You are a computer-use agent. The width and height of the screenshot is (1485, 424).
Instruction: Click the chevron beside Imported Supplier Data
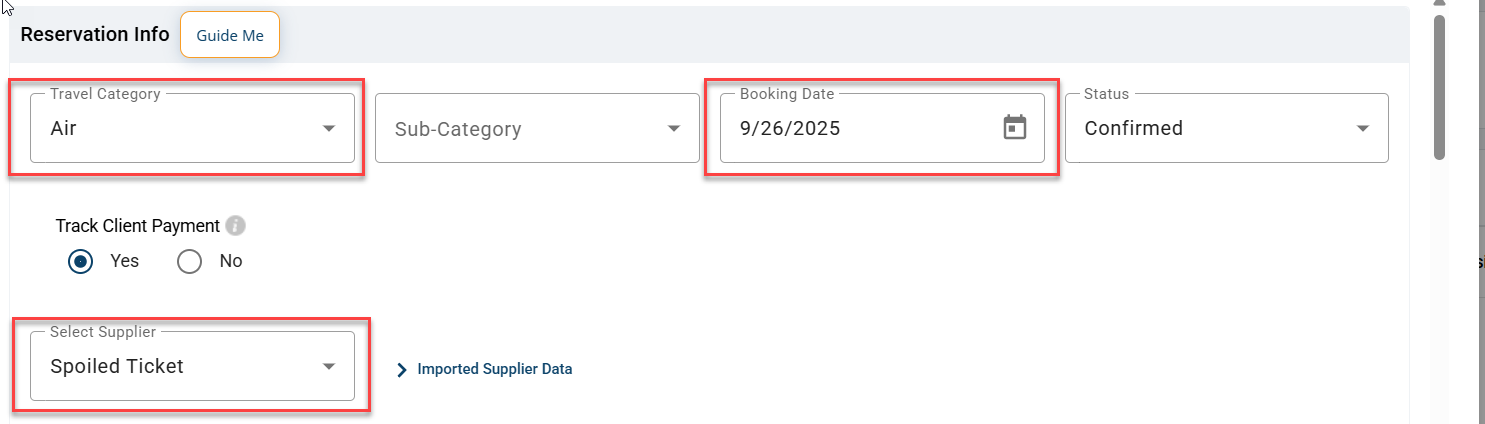tap(402, 370)
